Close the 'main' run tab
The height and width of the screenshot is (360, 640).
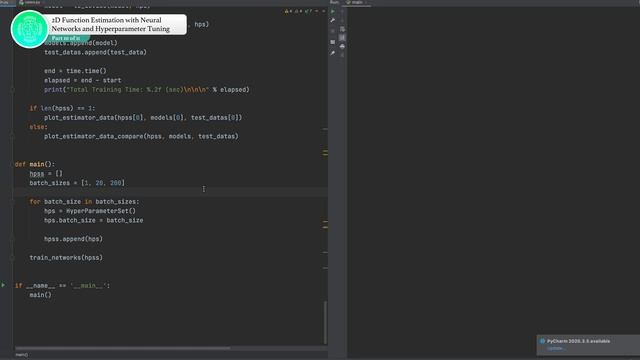pyautogui.click(x=366, y=2)
